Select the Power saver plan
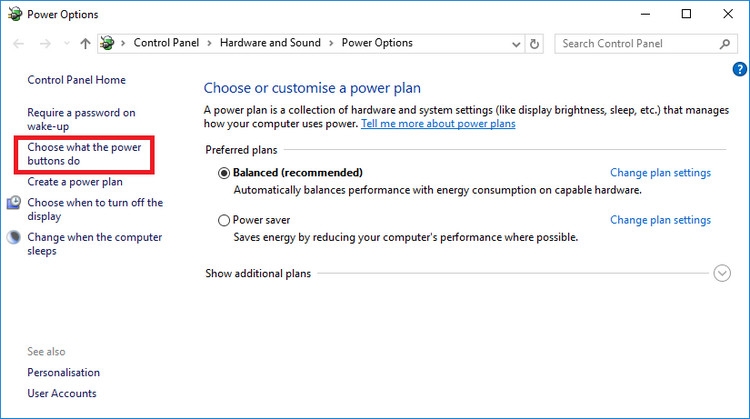 pos(223,220)
